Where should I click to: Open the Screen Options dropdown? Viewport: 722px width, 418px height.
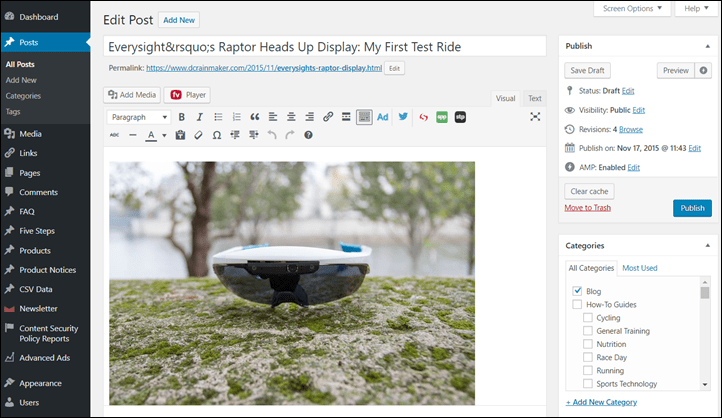click(x=632, y=8)
